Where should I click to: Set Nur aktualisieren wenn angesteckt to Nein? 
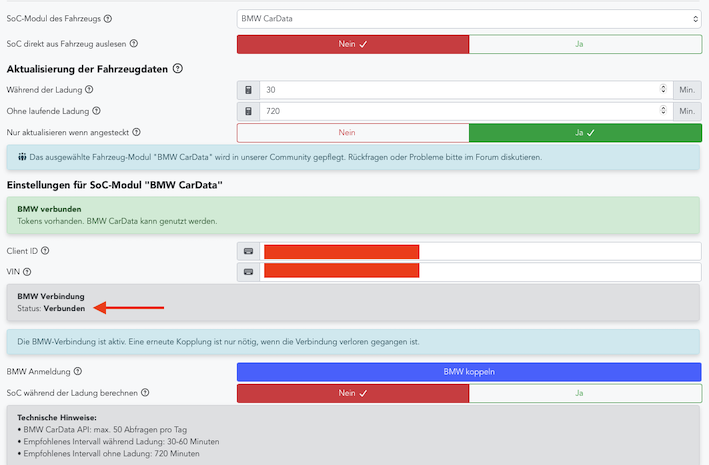click(x=353, y=133)
